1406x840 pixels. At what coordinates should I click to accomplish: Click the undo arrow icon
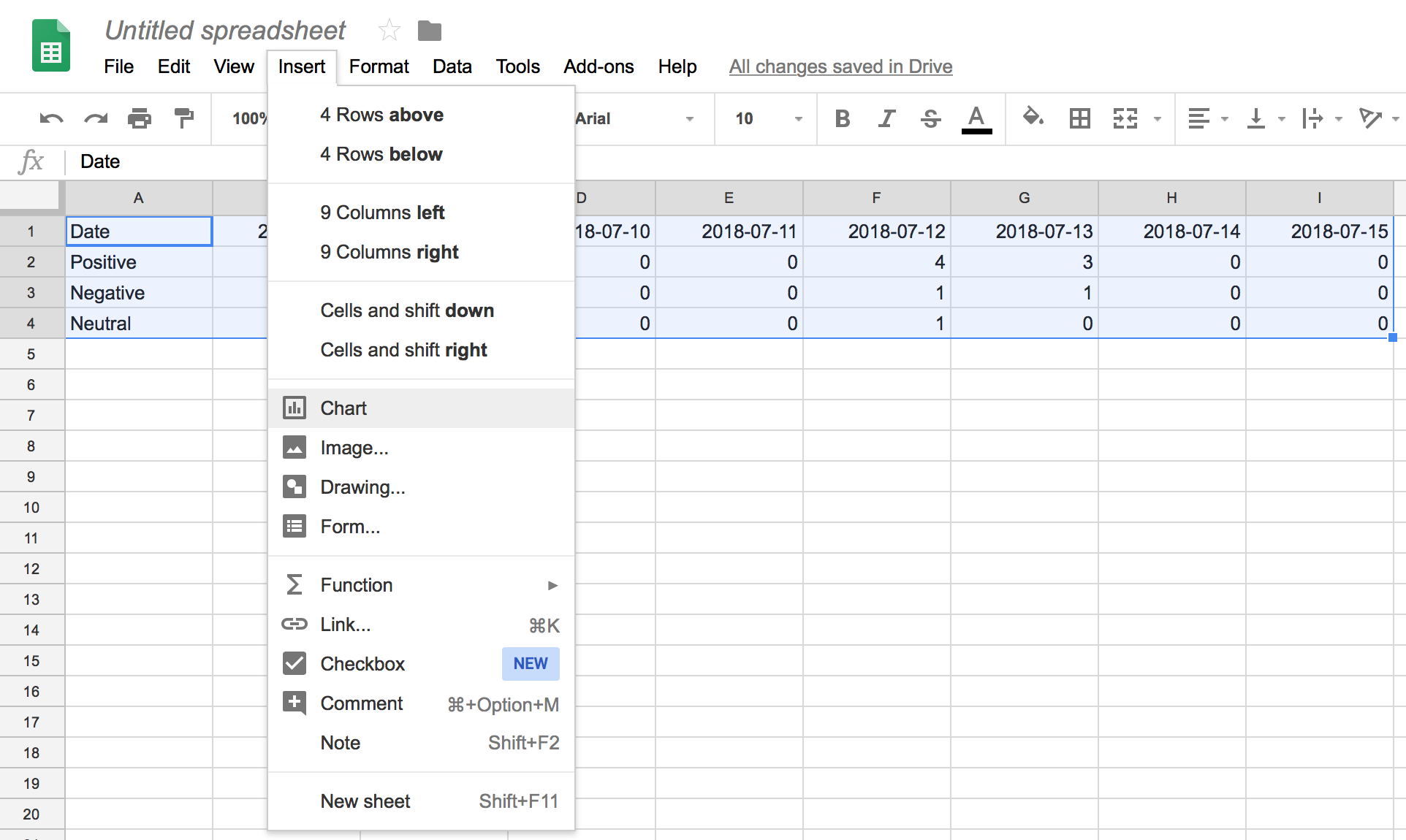(51, 118)
